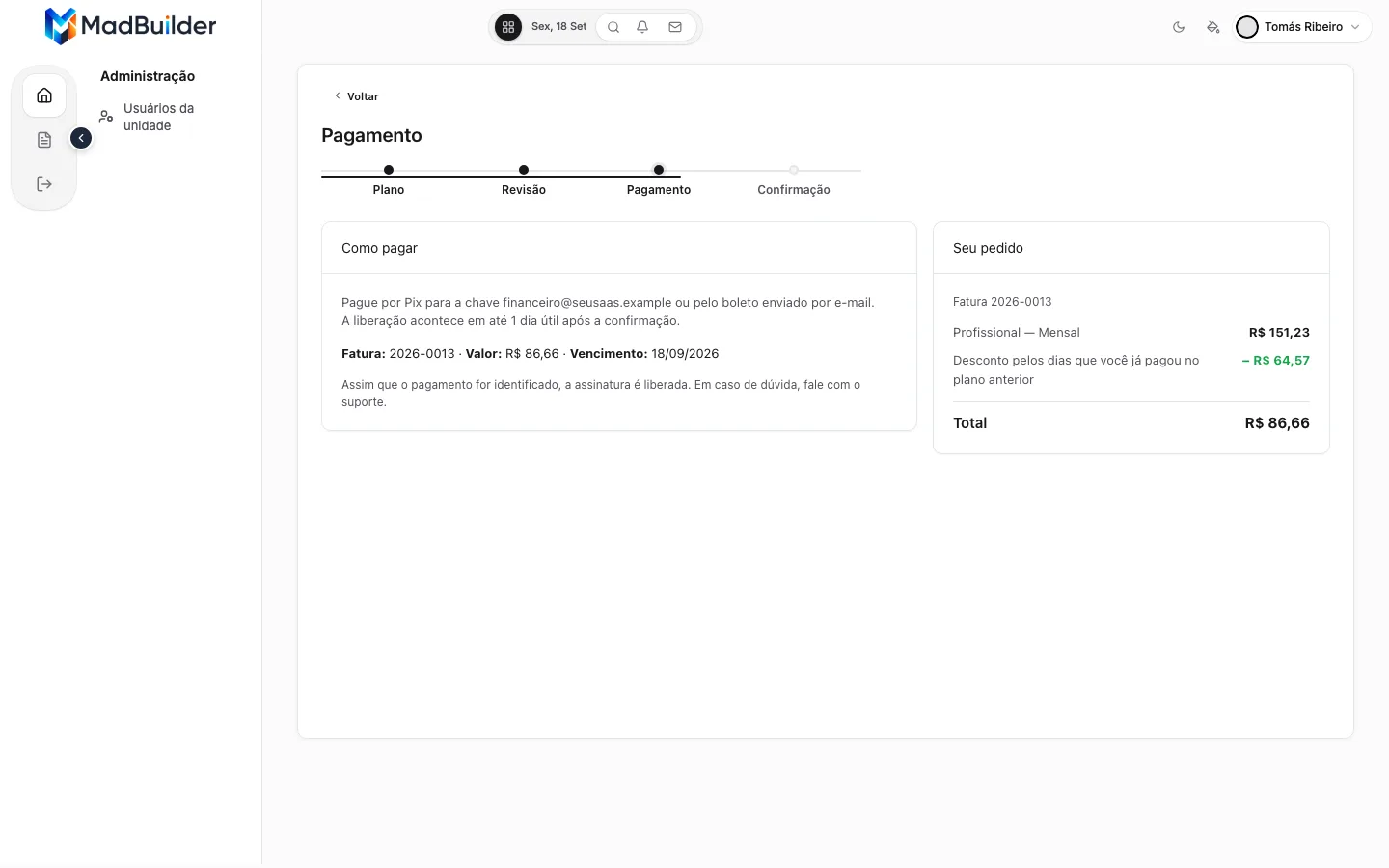Click the MadBuilder logo

[131, 26]
